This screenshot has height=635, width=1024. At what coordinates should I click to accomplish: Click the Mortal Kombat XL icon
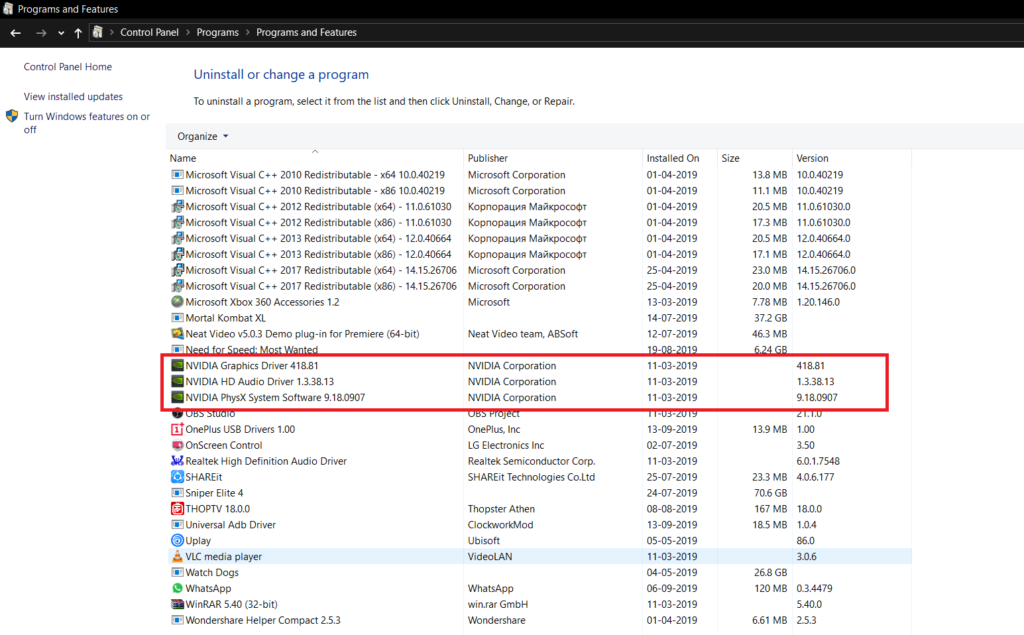coord(177,318)
